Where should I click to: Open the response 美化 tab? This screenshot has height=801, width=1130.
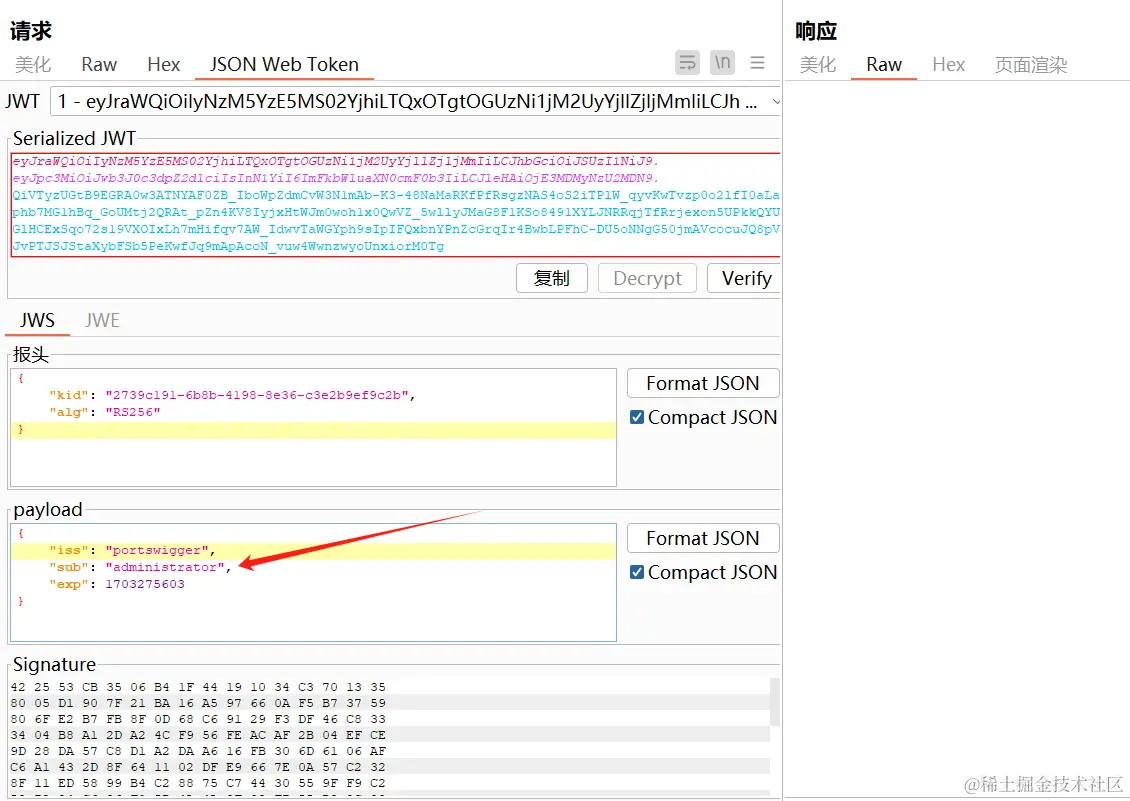[818, 65]
